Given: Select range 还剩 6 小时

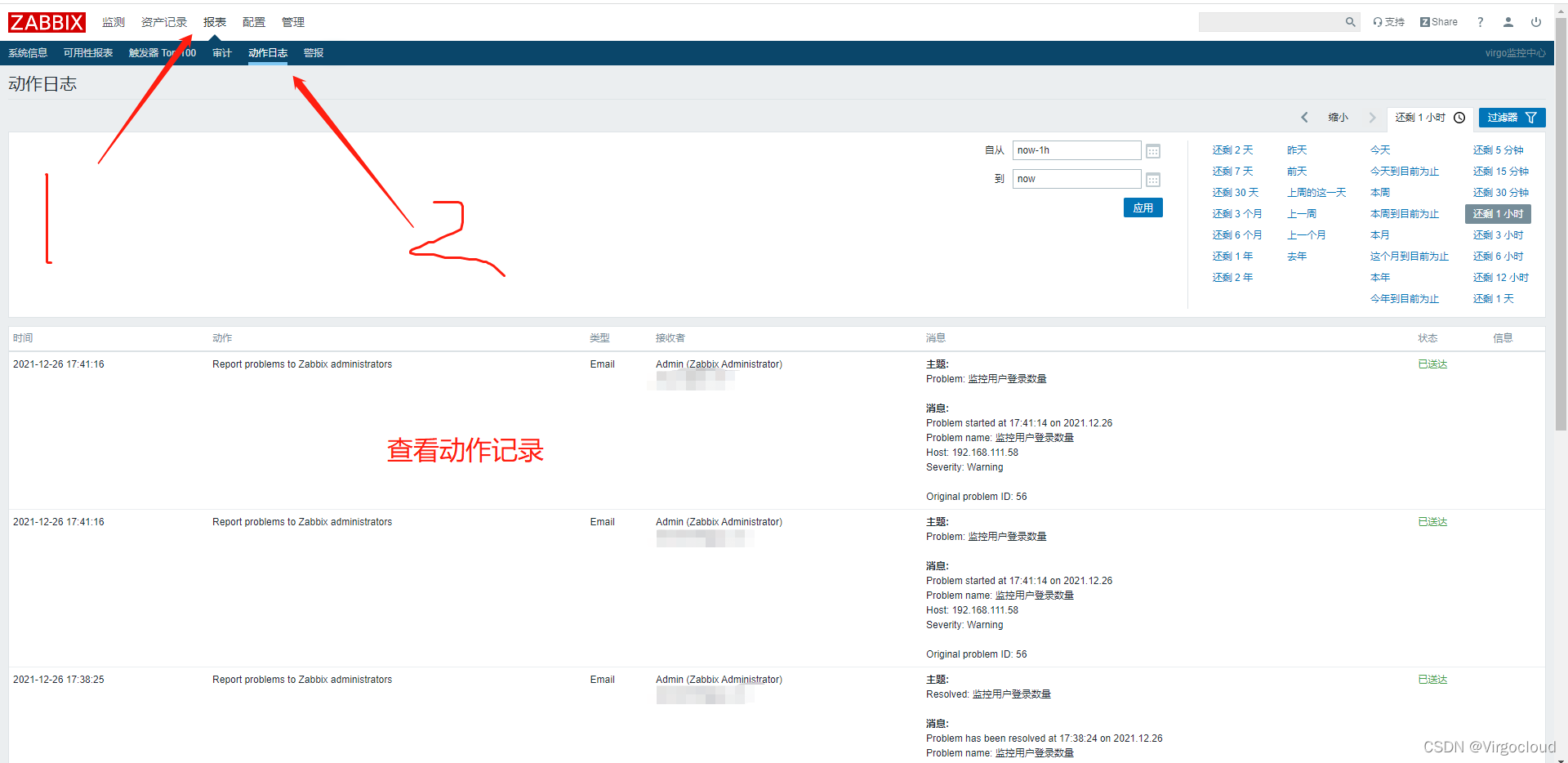Looking at the screenshot, I should [x=1498, y=257].
